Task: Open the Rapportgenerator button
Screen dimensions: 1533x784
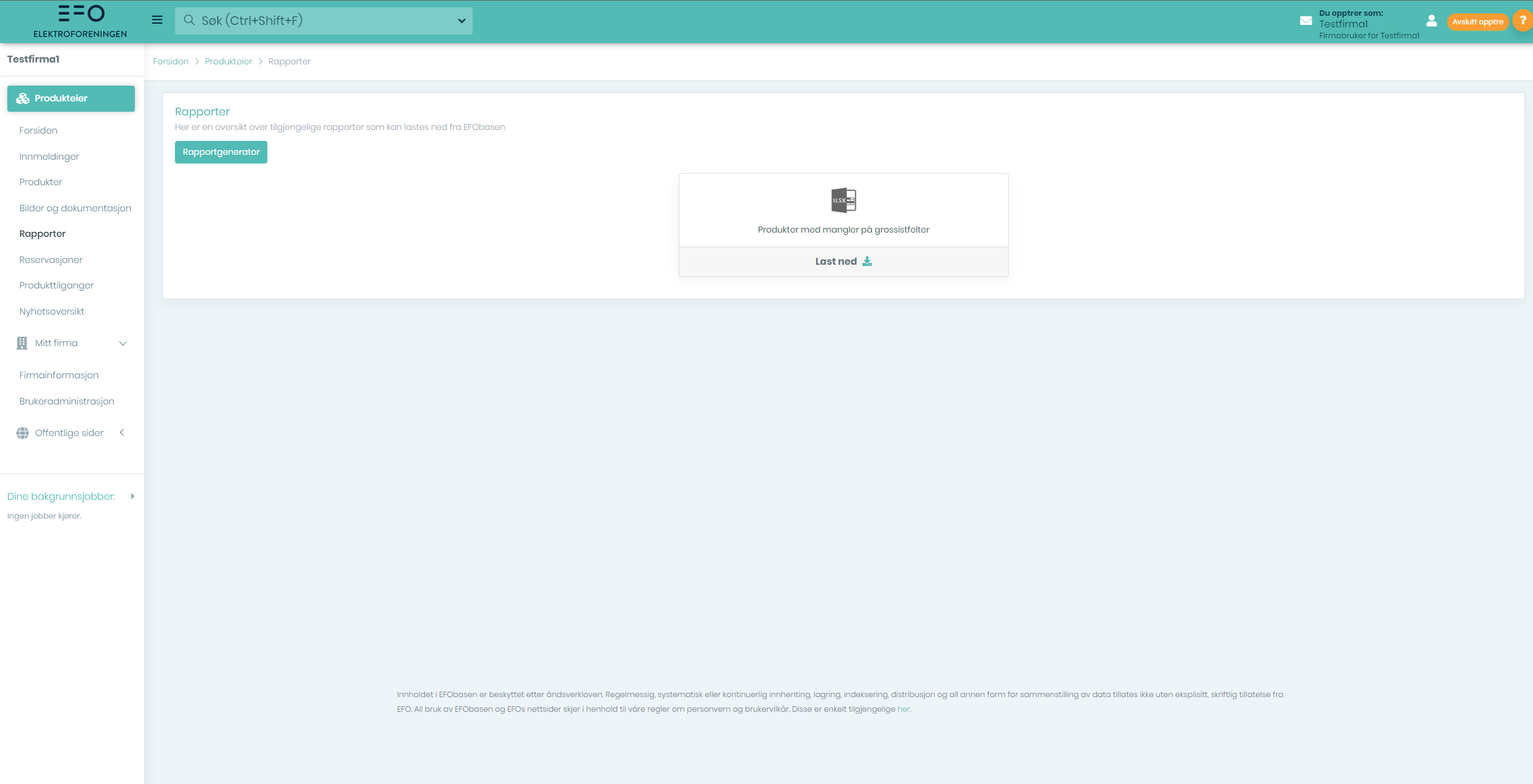Action: pos(221,152)
